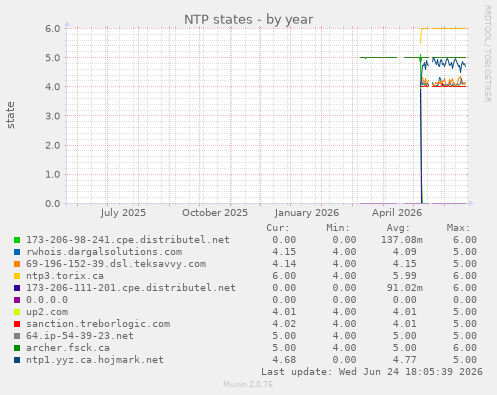
Task: Click the green swatch for 173-206-98-241.cpe.distributel.net
Action: point(17,240)
